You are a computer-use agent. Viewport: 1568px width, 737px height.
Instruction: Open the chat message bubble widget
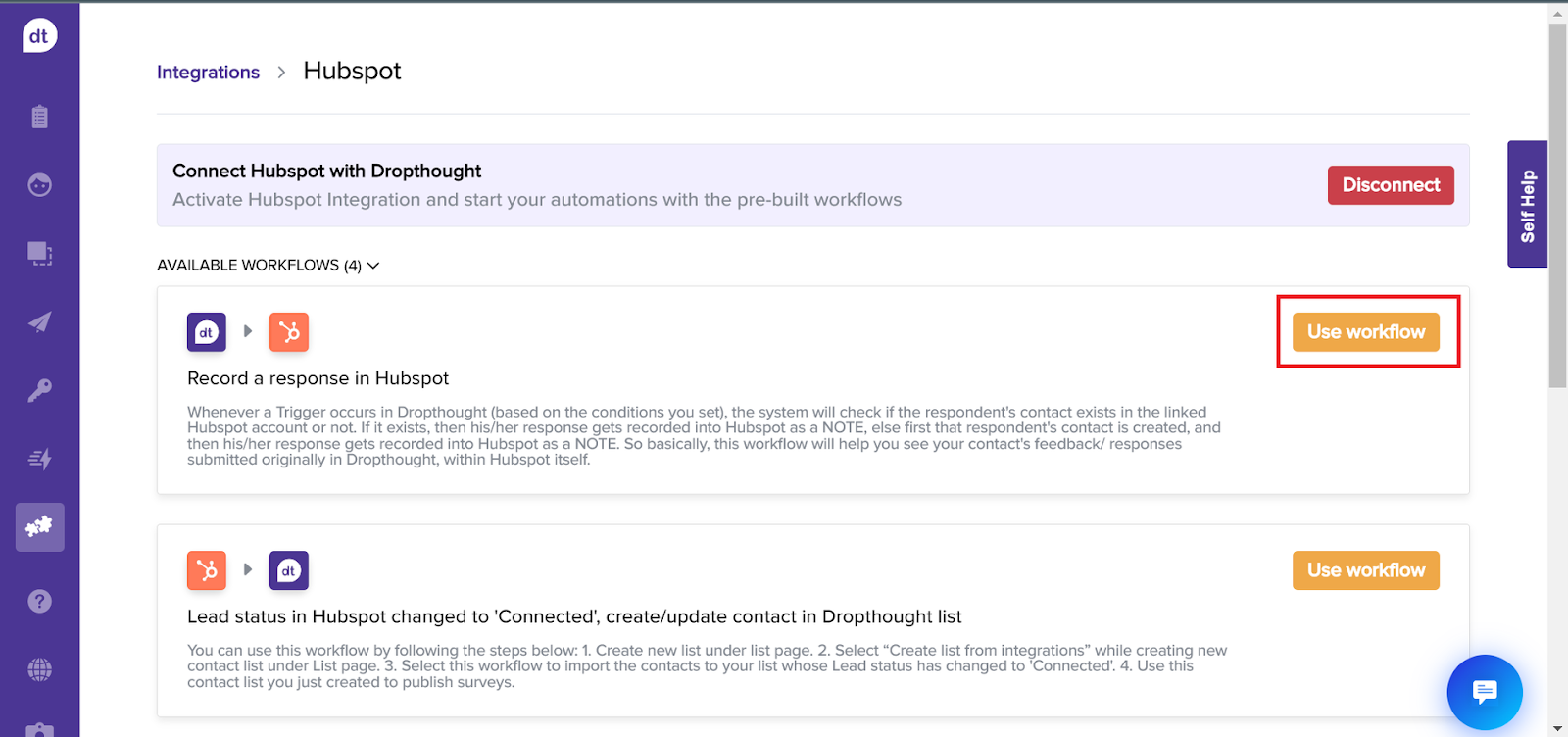click(x=1485, y=692)
